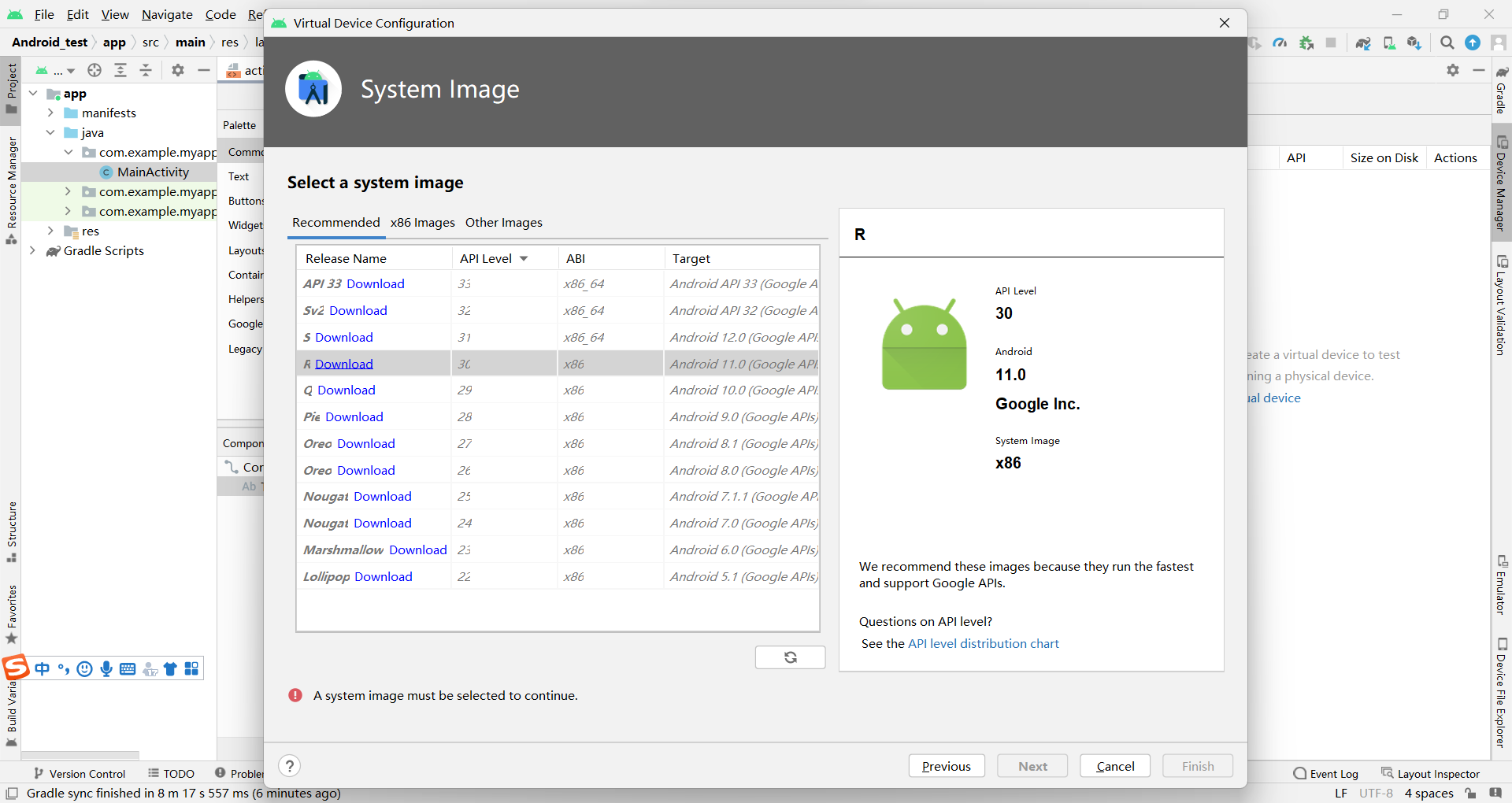This screenshot has width=1512, height=803.
Task: Open the File menu
Action: click(x=44, y=14)
